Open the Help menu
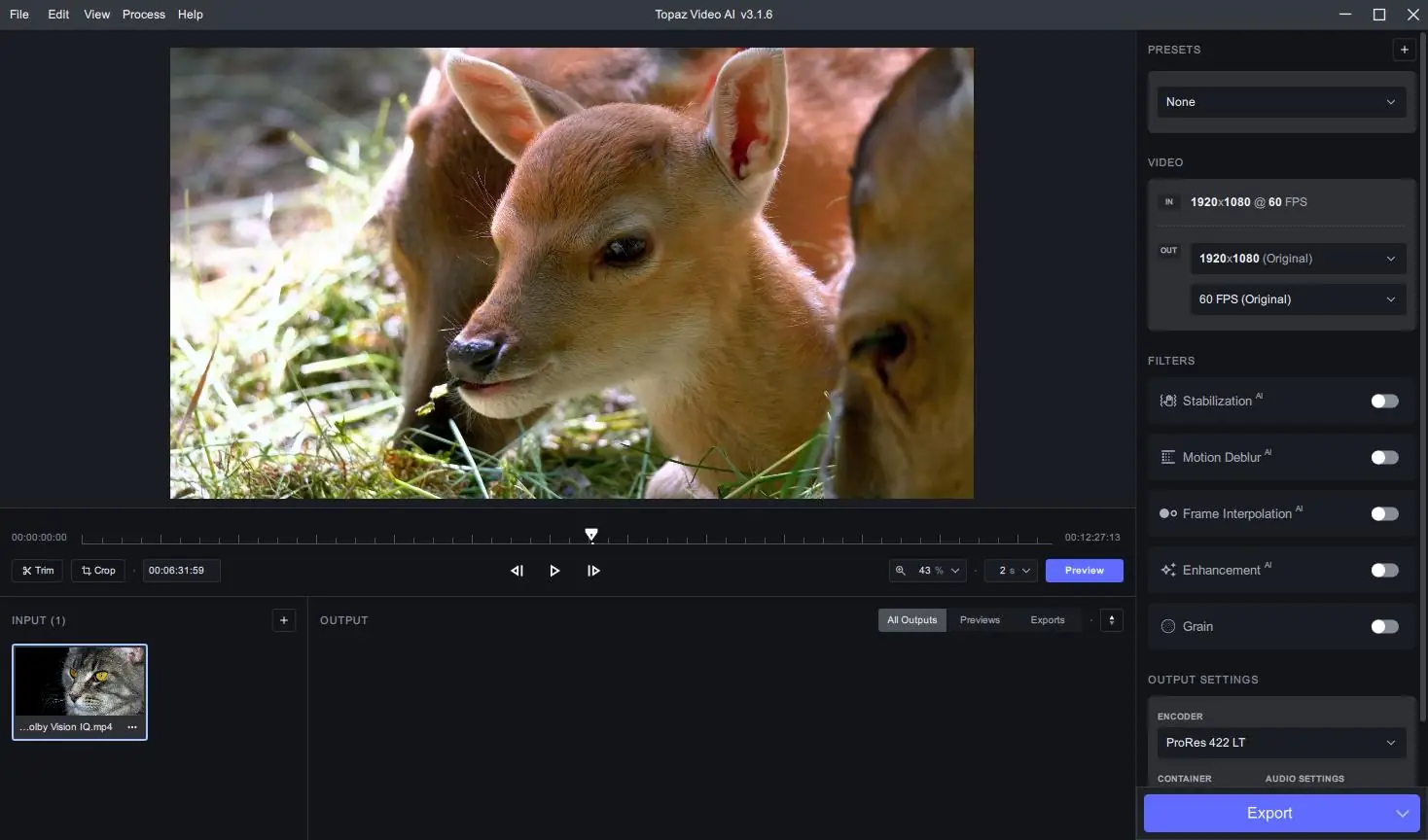1428x840 pixels. (x=191, y=15)
